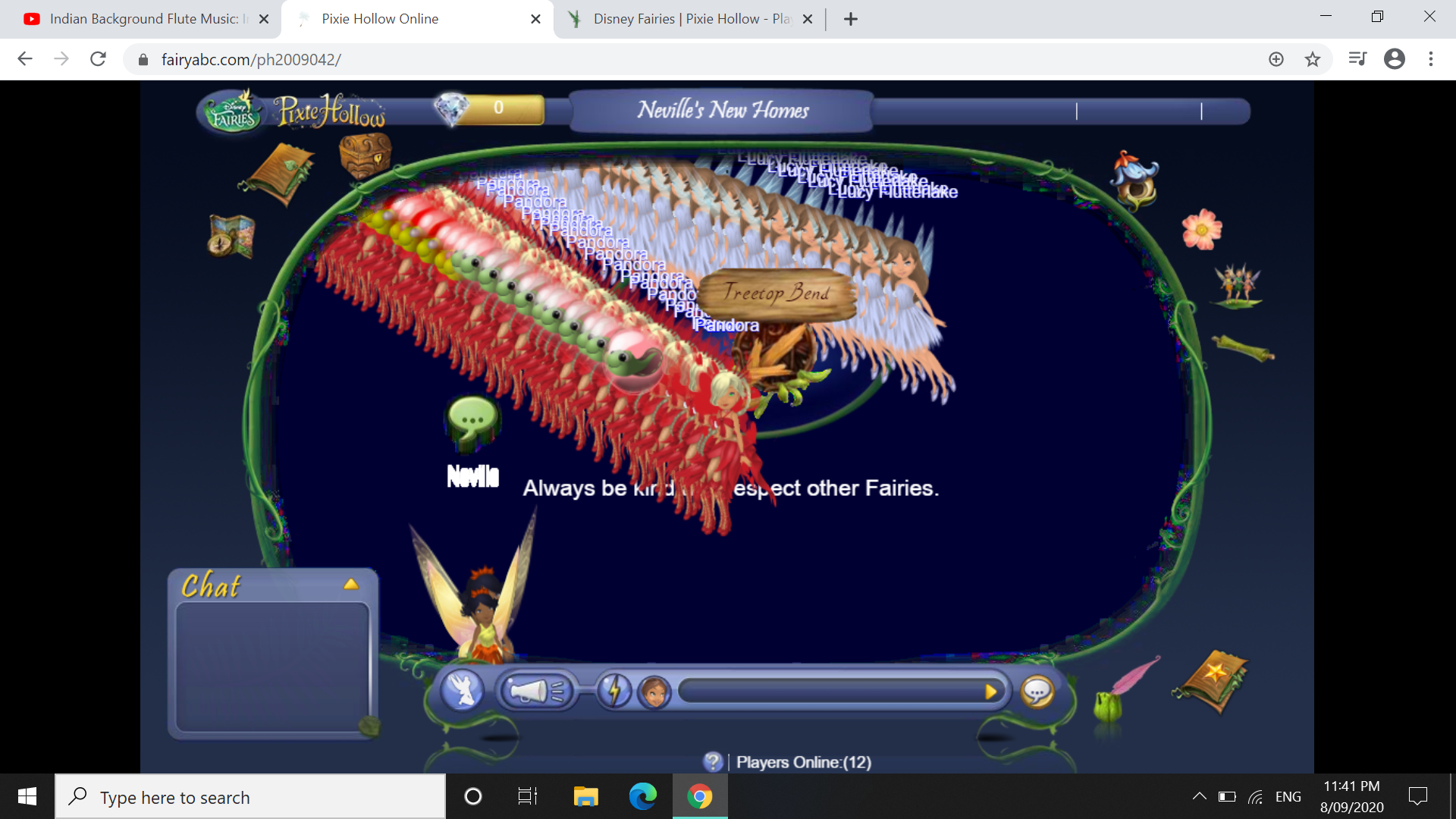
Task: Switch to the Disney Fairies Pixie Hollow tab
Action: [682, 19]
